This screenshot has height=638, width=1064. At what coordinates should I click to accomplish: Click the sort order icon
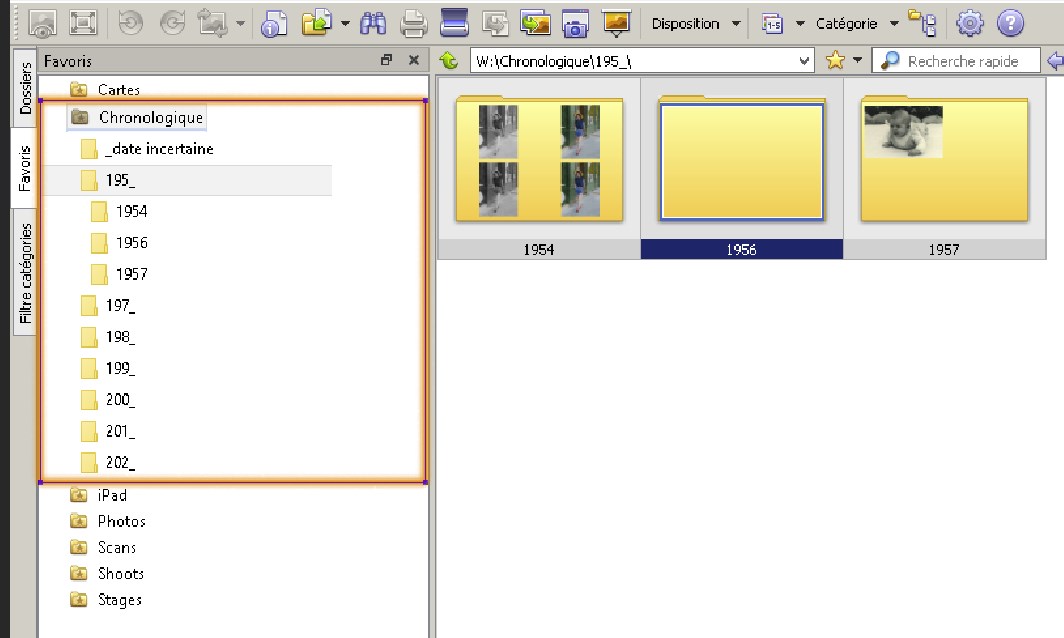click(x=772, y=24)
